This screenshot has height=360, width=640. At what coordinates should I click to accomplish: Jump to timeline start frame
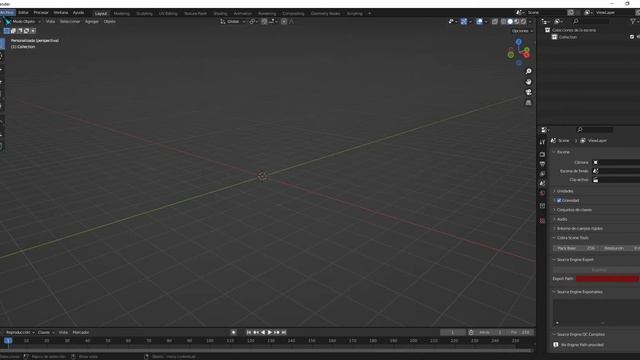click(x=249, y=333)
